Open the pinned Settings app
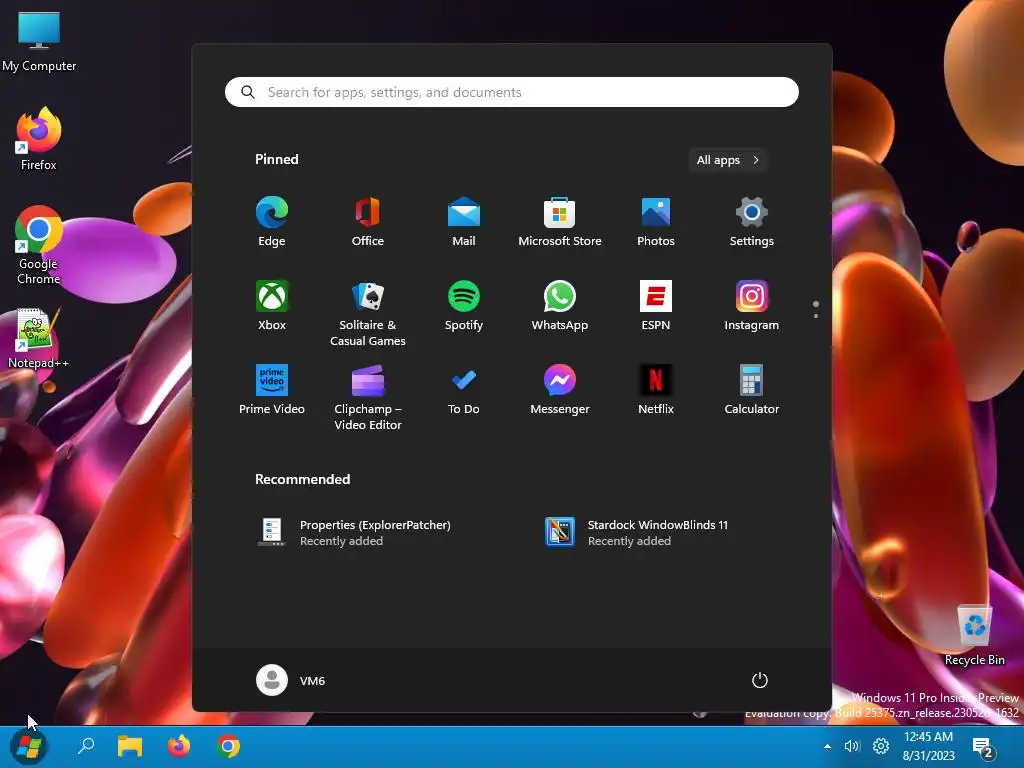The image size is (1024, 768). 752,221
